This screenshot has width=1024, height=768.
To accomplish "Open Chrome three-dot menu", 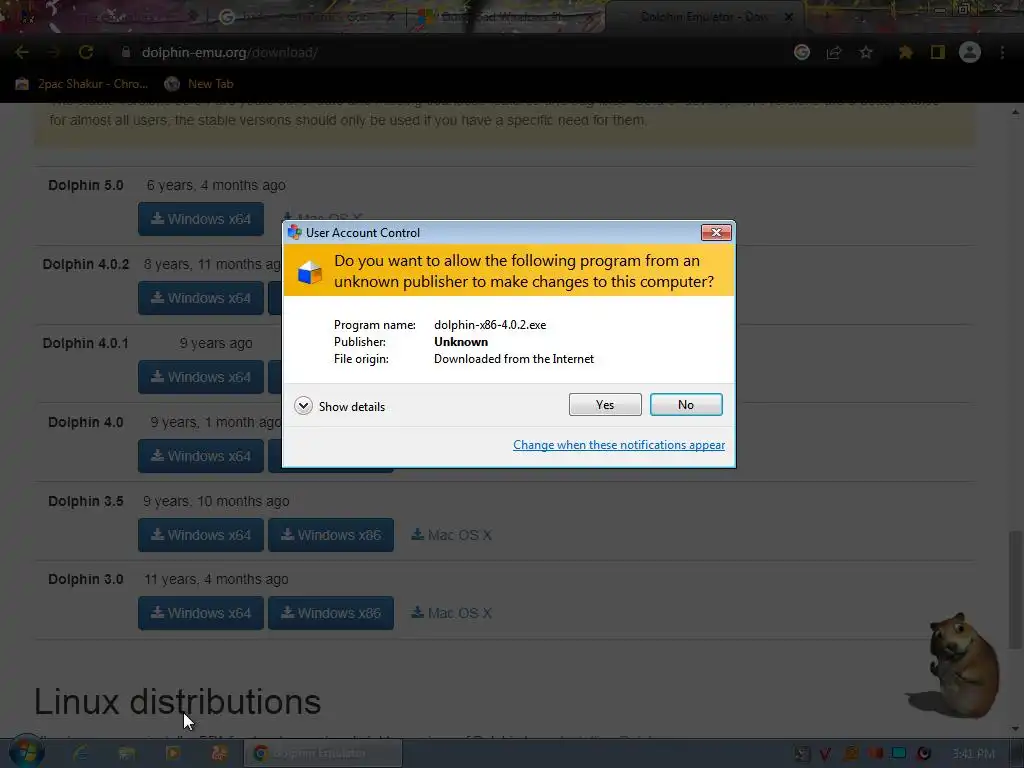I will 1002,52.
